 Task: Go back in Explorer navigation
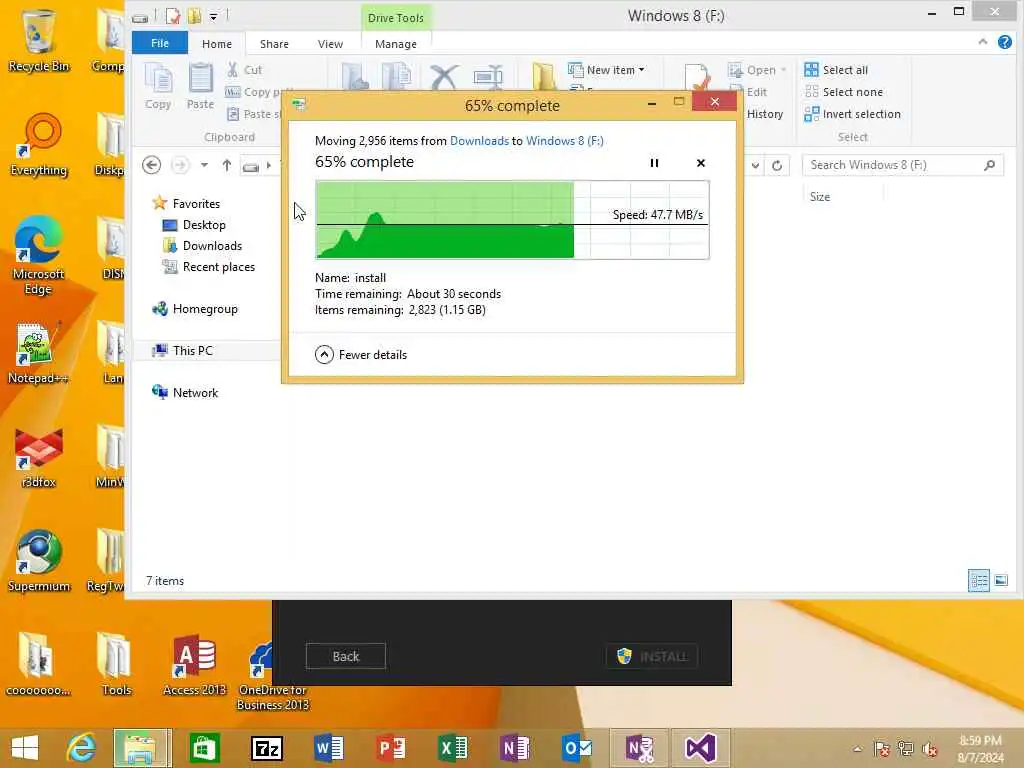click(152, 165)
